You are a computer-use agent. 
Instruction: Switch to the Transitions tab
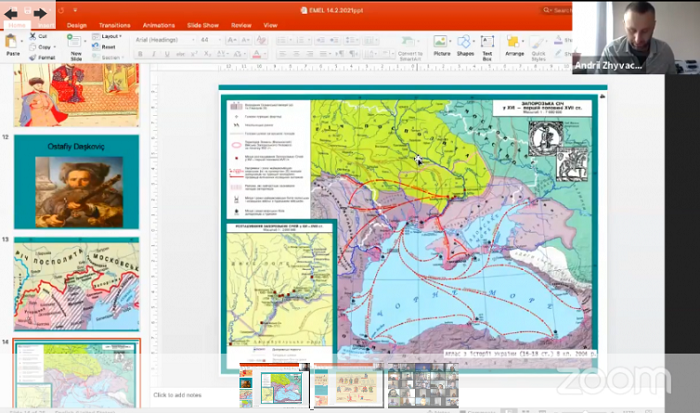pos(115,25)
